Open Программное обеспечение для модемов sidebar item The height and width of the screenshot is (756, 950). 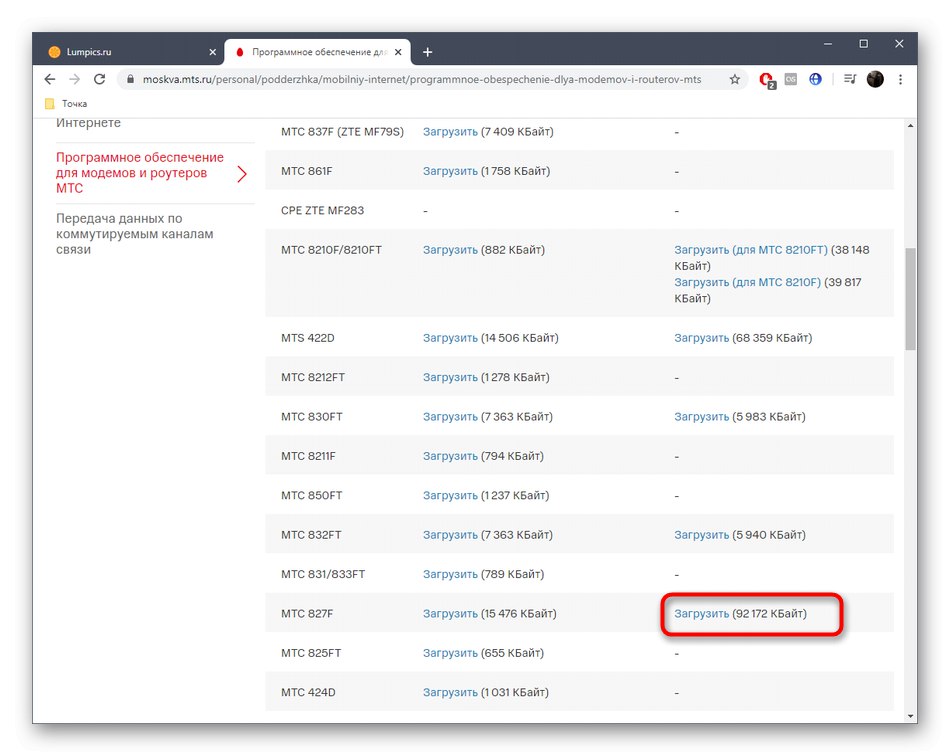click(x=140, y=173)
